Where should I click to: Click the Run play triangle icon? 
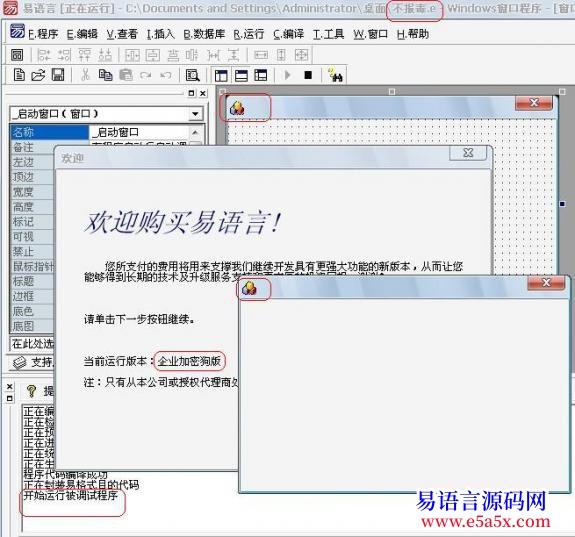coord(288,75)
